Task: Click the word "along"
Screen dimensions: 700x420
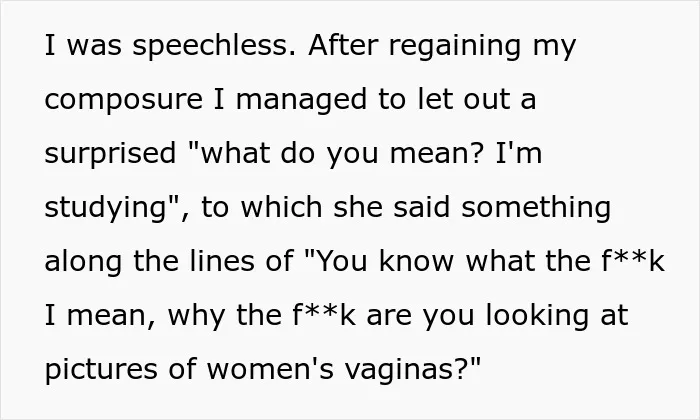Action: pos(83,262)
